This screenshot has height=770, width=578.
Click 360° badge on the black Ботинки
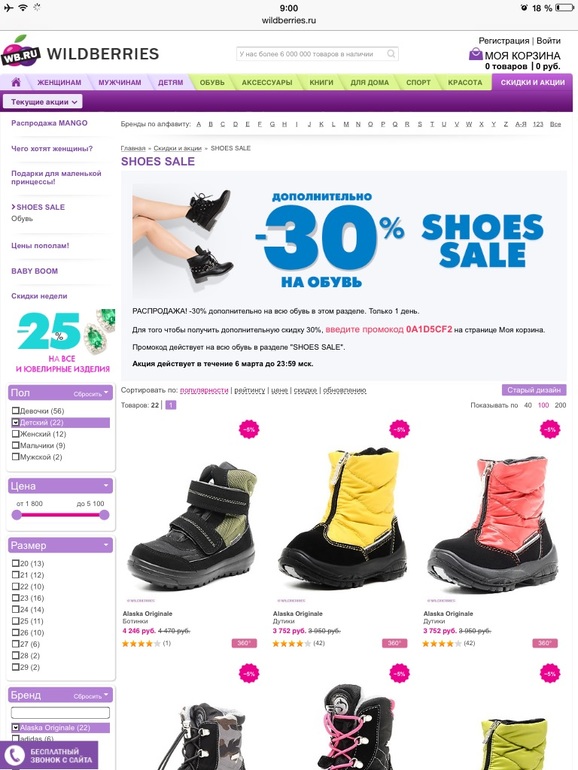click(244, 643)
